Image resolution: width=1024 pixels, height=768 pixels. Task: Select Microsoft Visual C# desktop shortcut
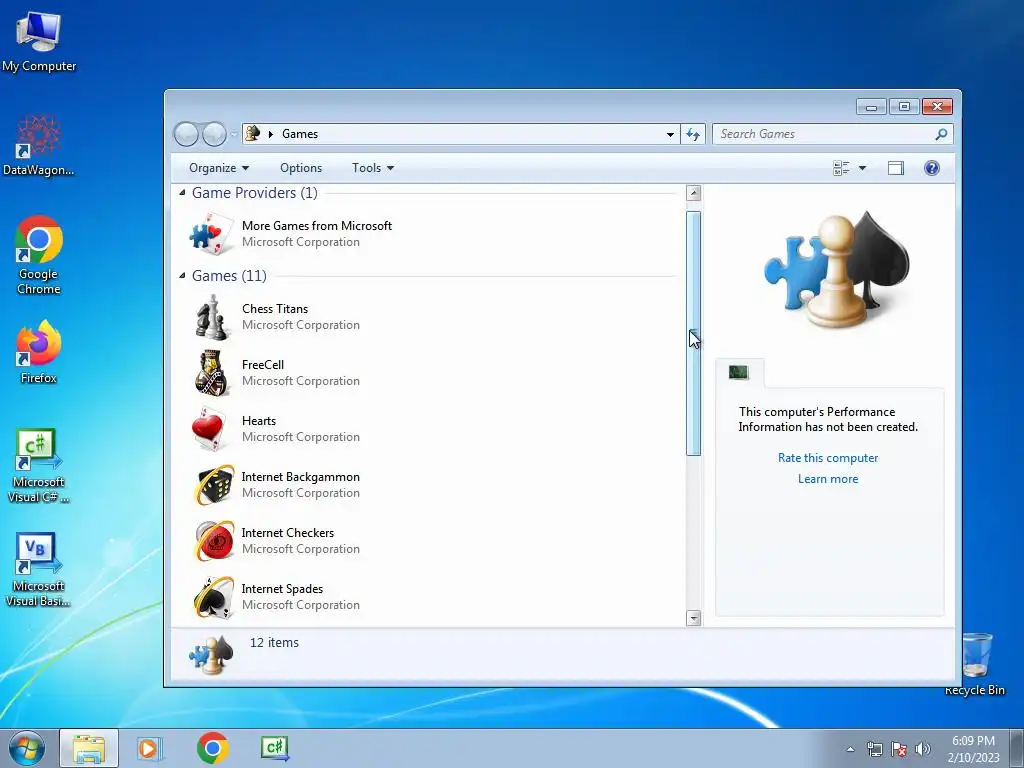39,466
